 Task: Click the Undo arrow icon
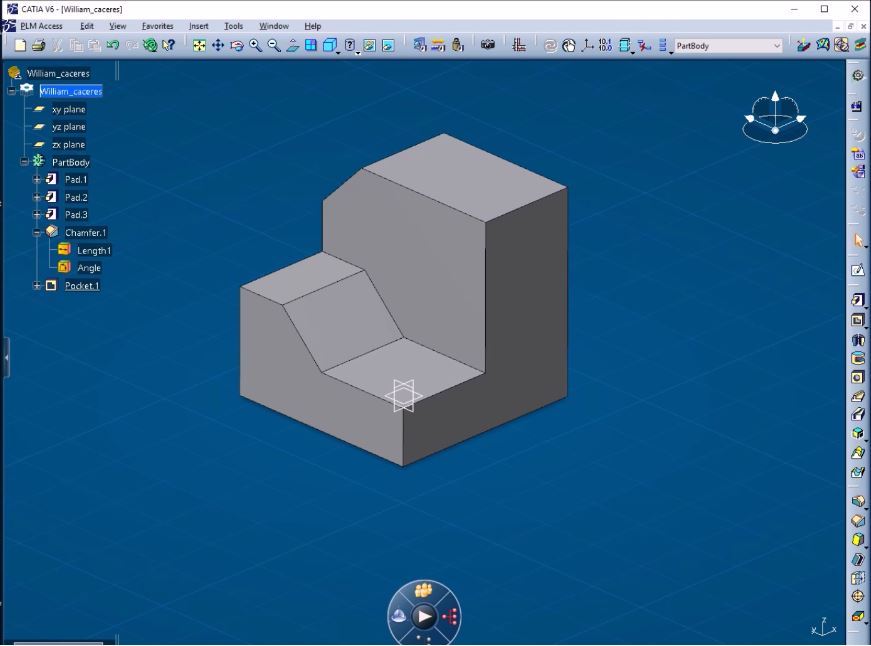point(113,45)
